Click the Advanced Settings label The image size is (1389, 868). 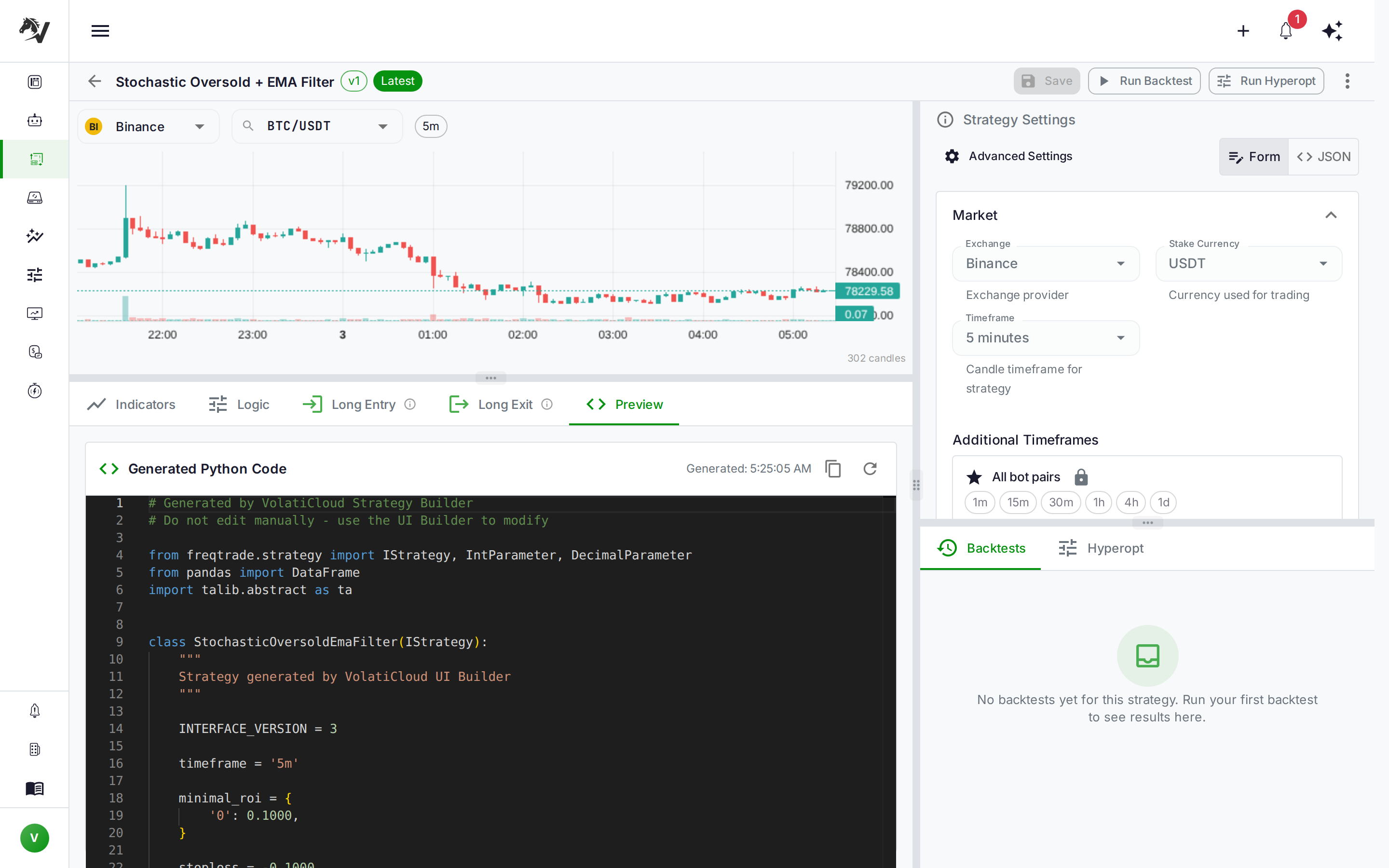(x=1021, y=156)
